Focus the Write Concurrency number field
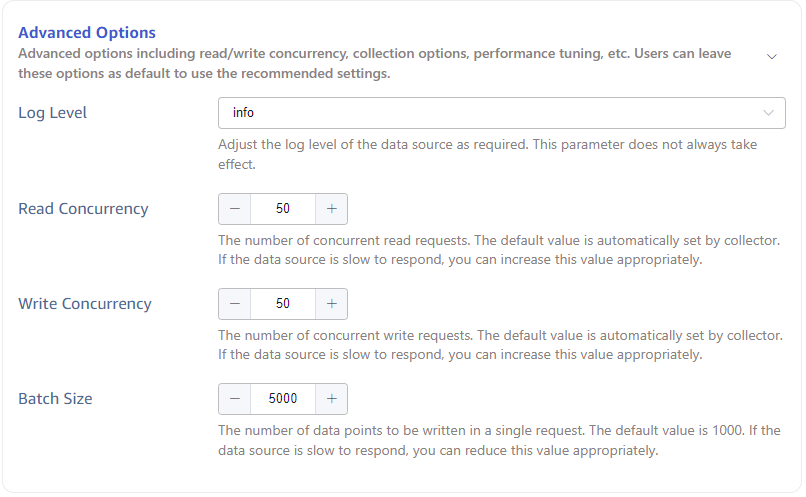 click(x=283, y=304)
